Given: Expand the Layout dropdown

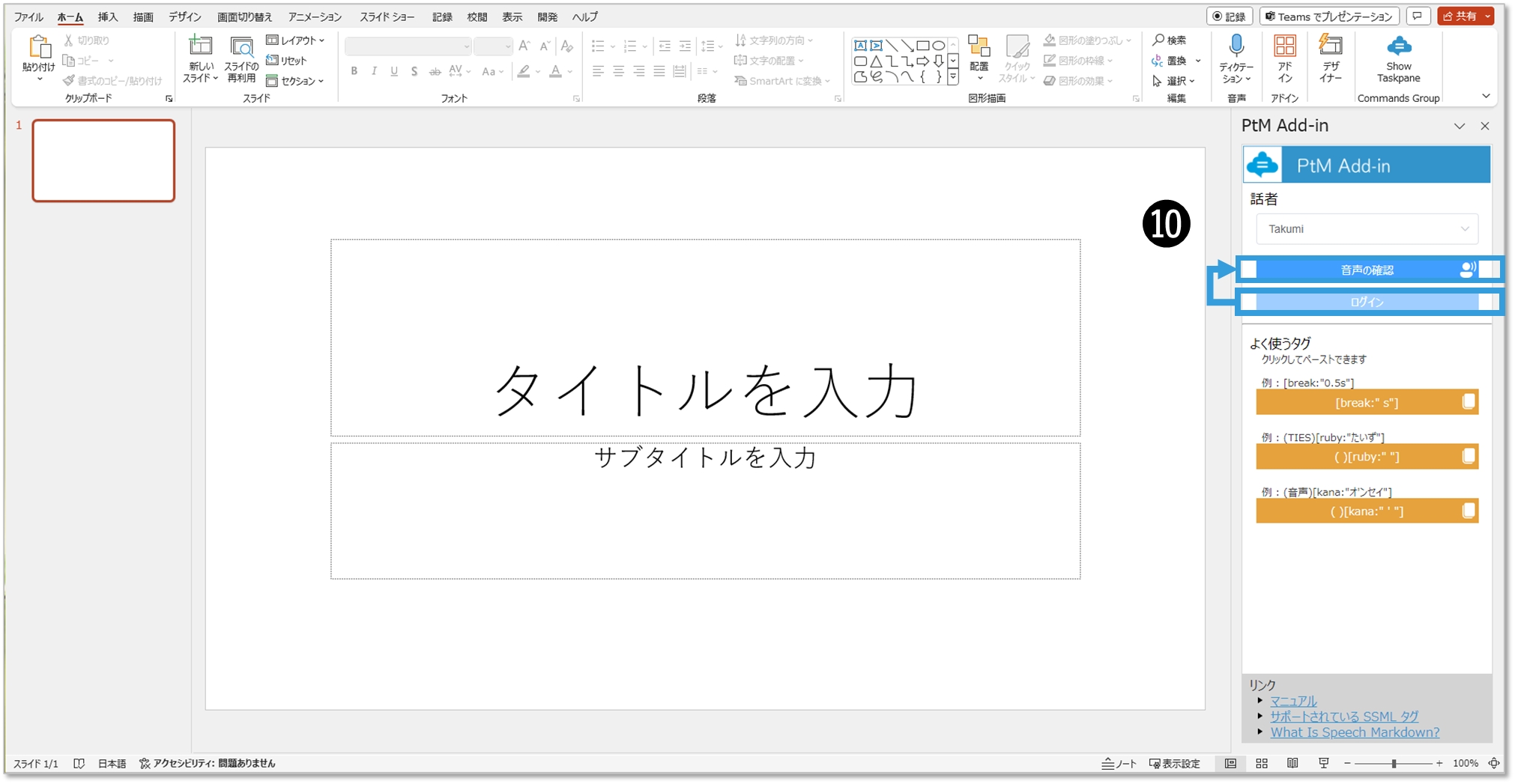Looking at the screenshot, I should click(296, 40).
